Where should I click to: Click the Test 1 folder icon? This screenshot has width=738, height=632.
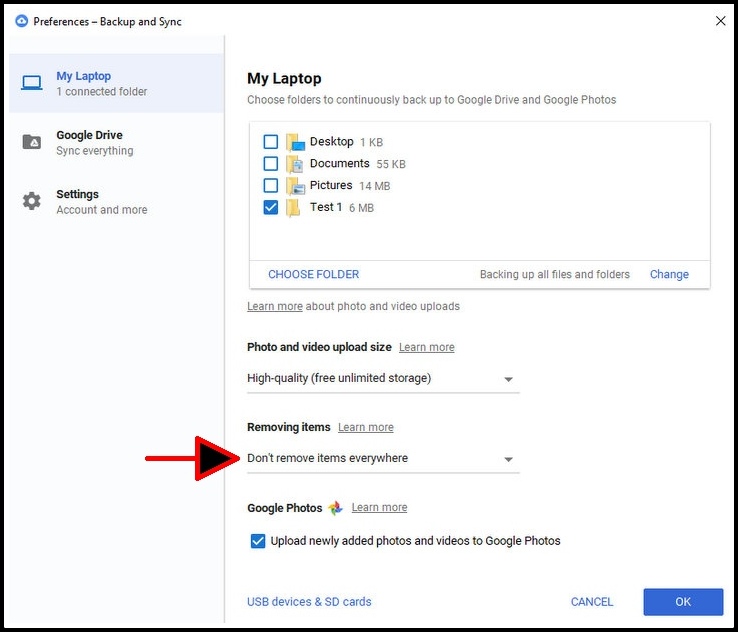tap(293, 208)
